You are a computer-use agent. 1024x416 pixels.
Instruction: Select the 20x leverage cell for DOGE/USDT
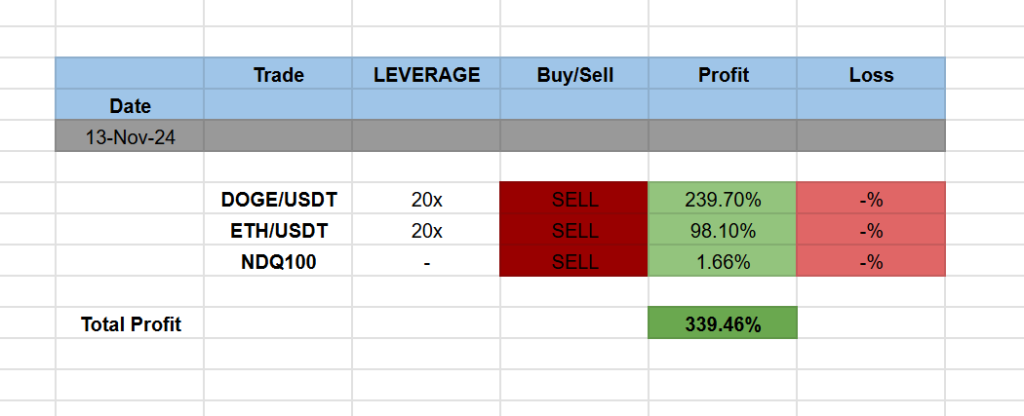[426, 199]
